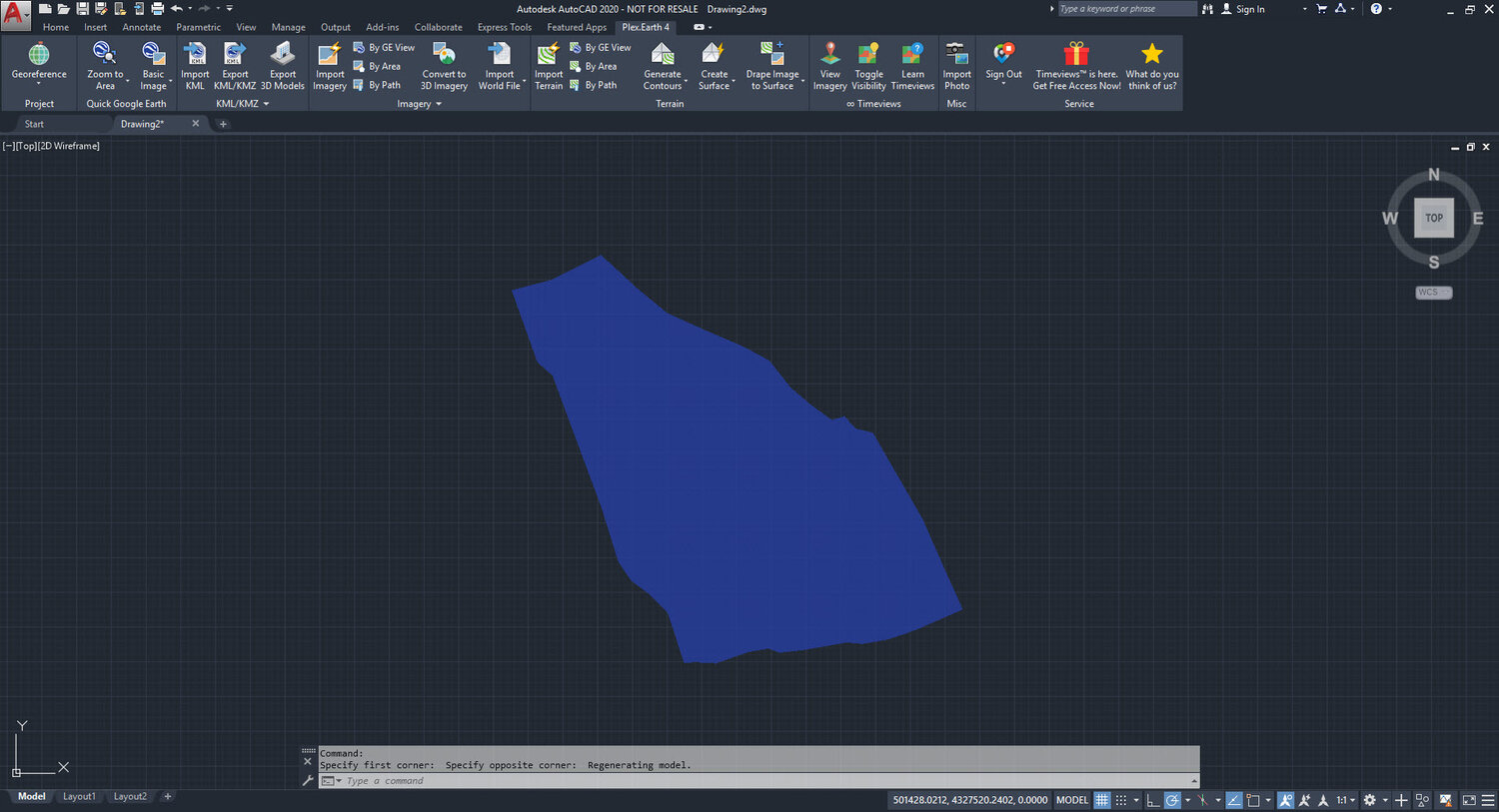Click By Area in Imagery panel
Viewport: 1499px width, 812px height.
click(x=377, y=67)
